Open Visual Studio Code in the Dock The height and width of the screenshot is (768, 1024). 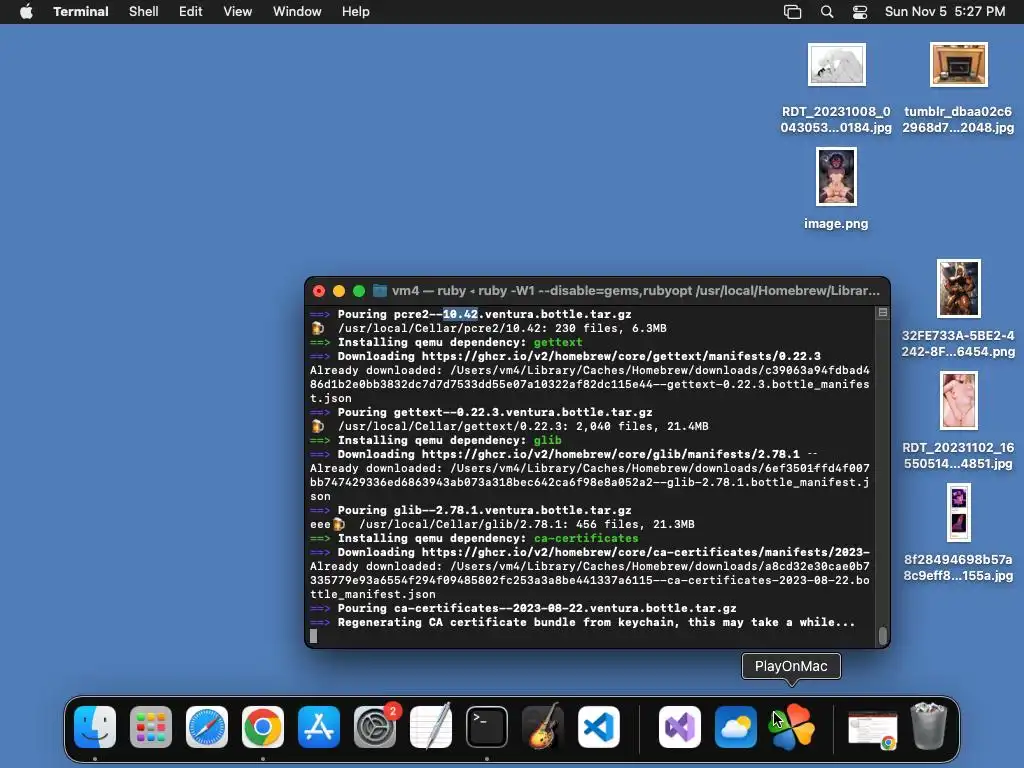[599, 727]
